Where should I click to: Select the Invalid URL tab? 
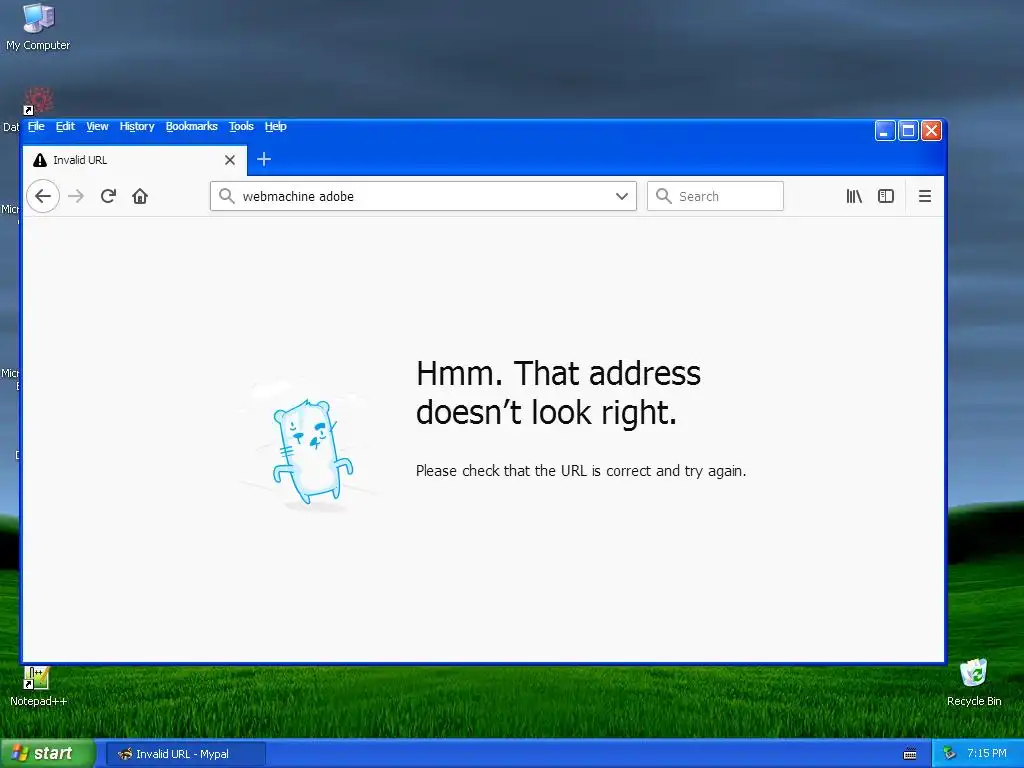(x=135, y=160)
